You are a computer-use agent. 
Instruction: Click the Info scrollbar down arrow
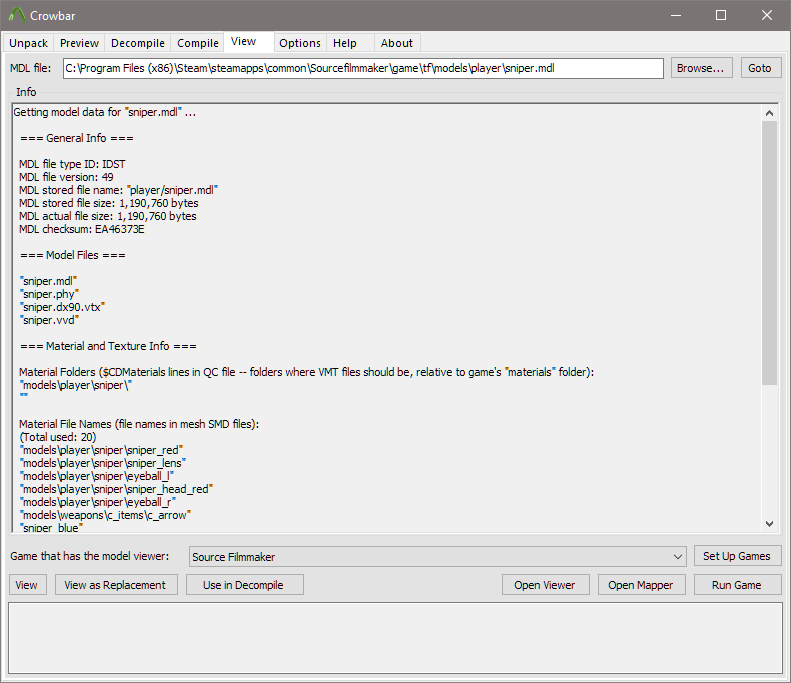(769, 524)
